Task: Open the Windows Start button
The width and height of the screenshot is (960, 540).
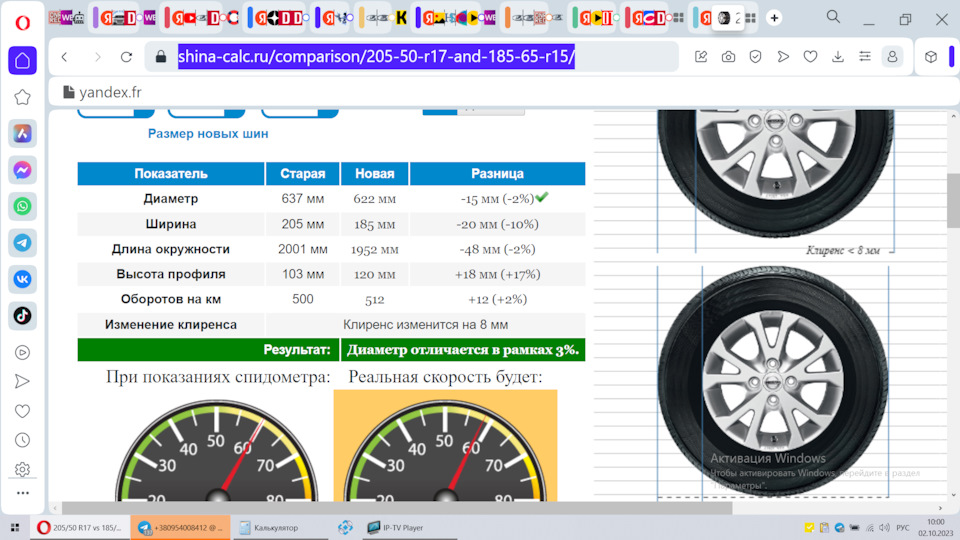Action: 15,527
